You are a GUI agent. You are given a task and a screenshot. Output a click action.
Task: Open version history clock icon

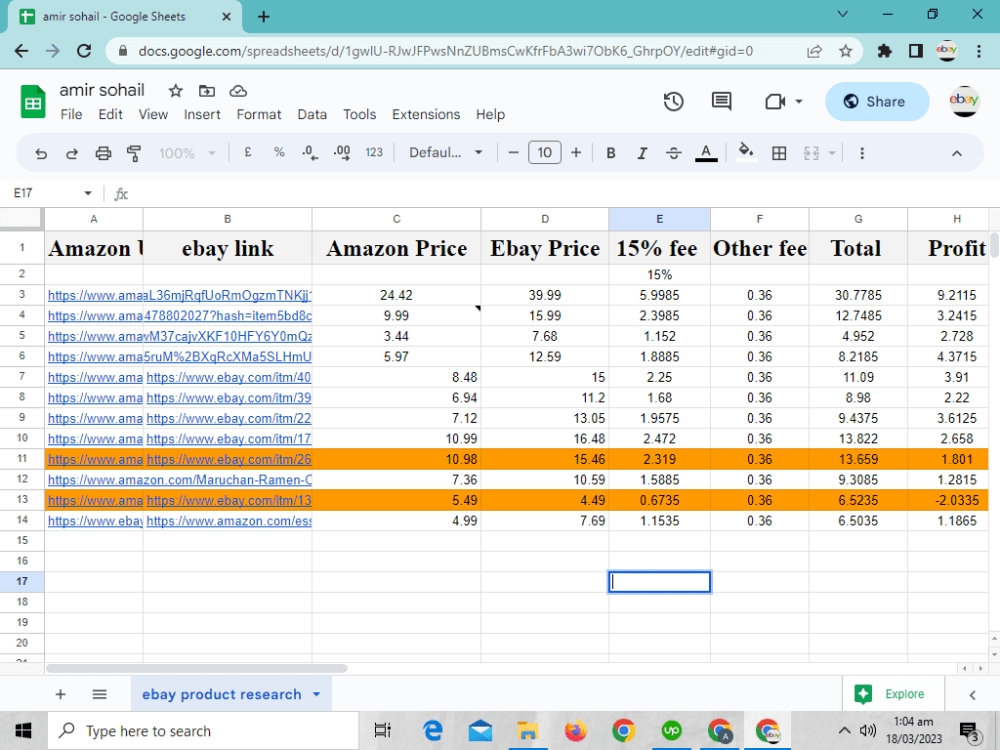pos(673,101)
